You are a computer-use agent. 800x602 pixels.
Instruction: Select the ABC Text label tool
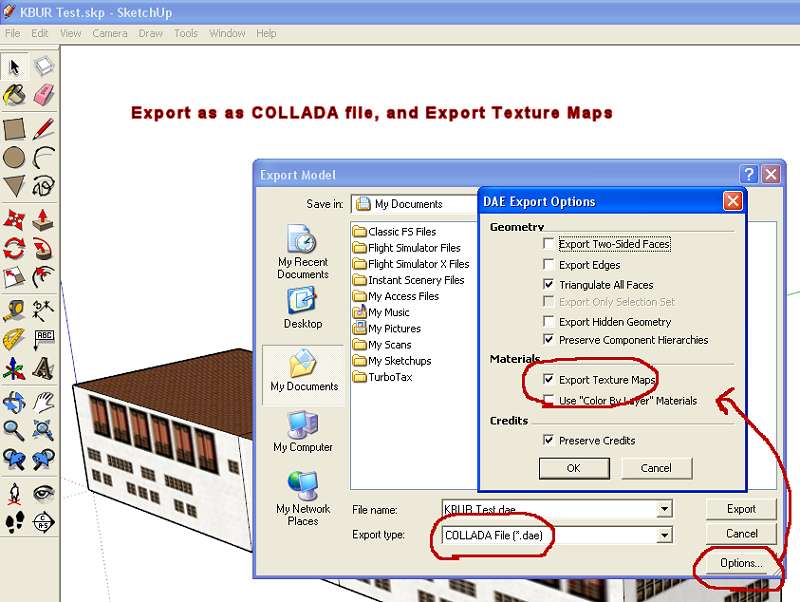43,339
